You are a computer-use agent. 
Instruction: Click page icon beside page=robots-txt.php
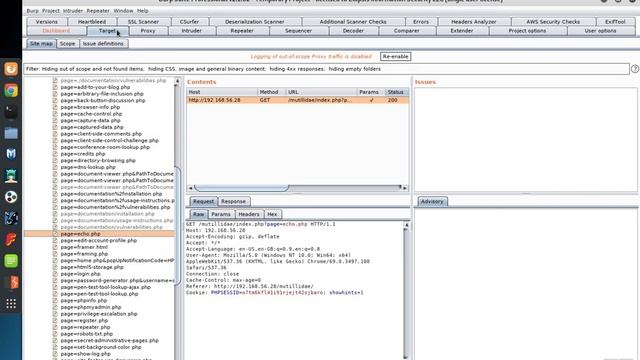55,334
